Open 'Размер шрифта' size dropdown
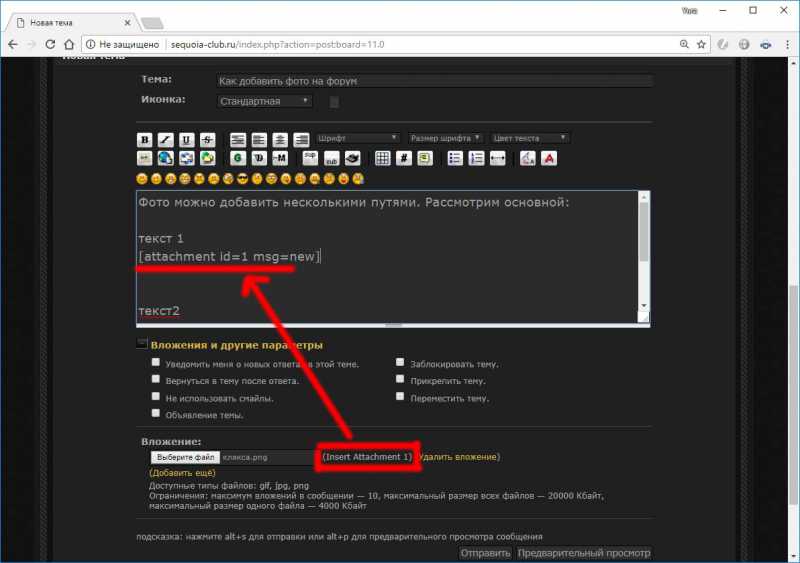Screen dimensions: 800x563 click(x=445, y=138)
